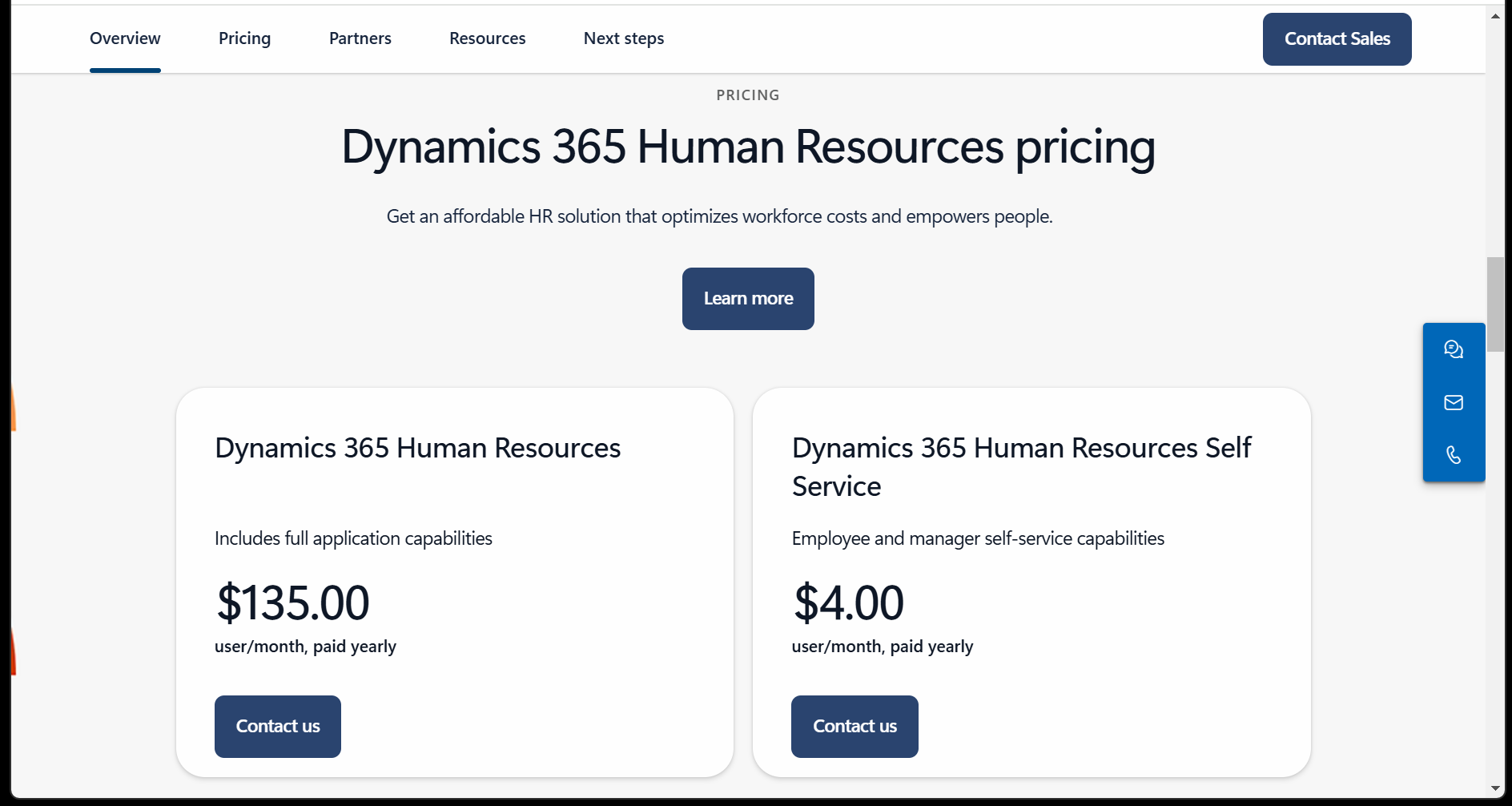Click the PRICING eyebrow label

(747, 95)
